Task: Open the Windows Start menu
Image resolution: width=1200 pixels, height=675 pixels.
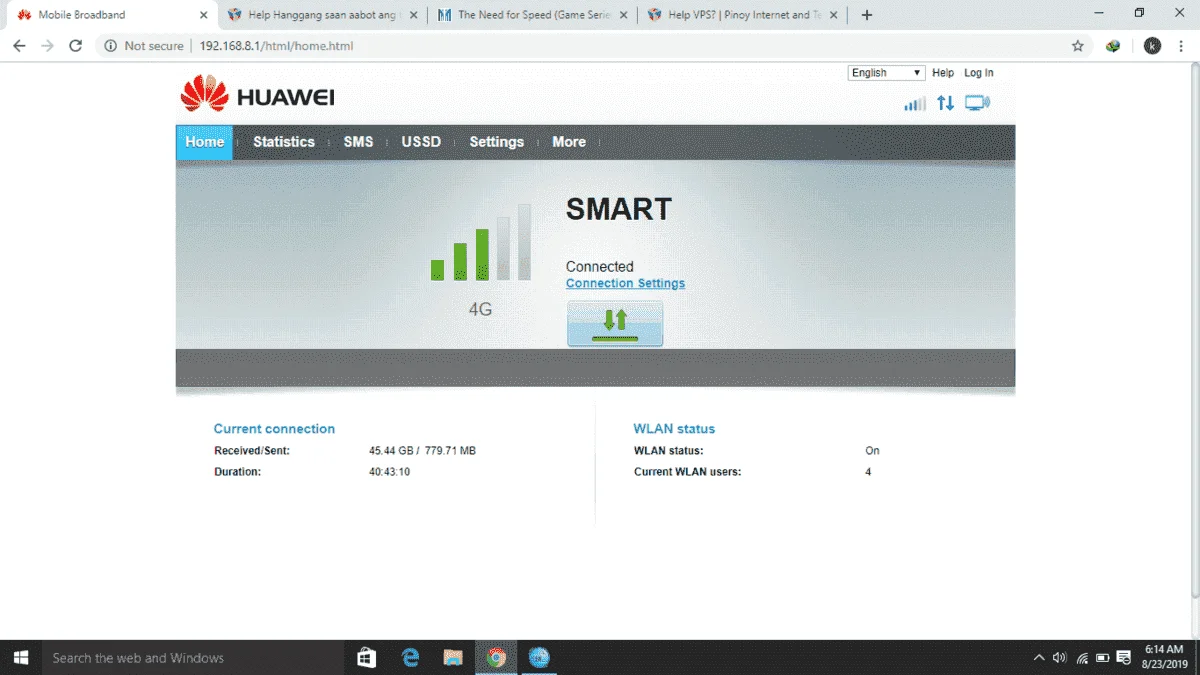Action: [21, 658]
